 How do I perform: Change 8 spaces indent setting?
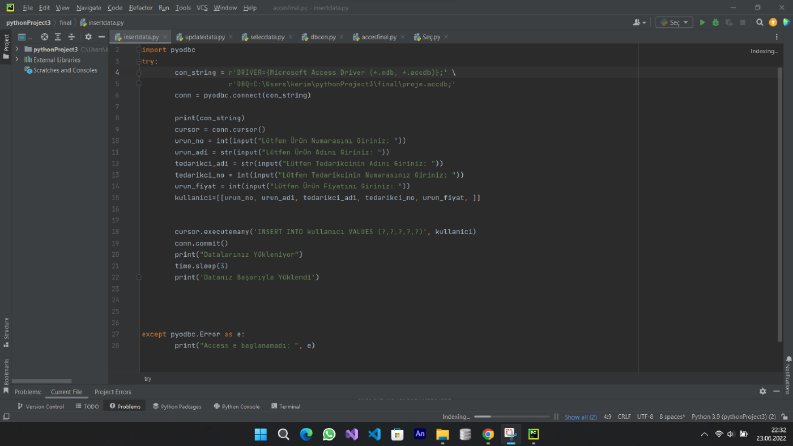(672, 417)
